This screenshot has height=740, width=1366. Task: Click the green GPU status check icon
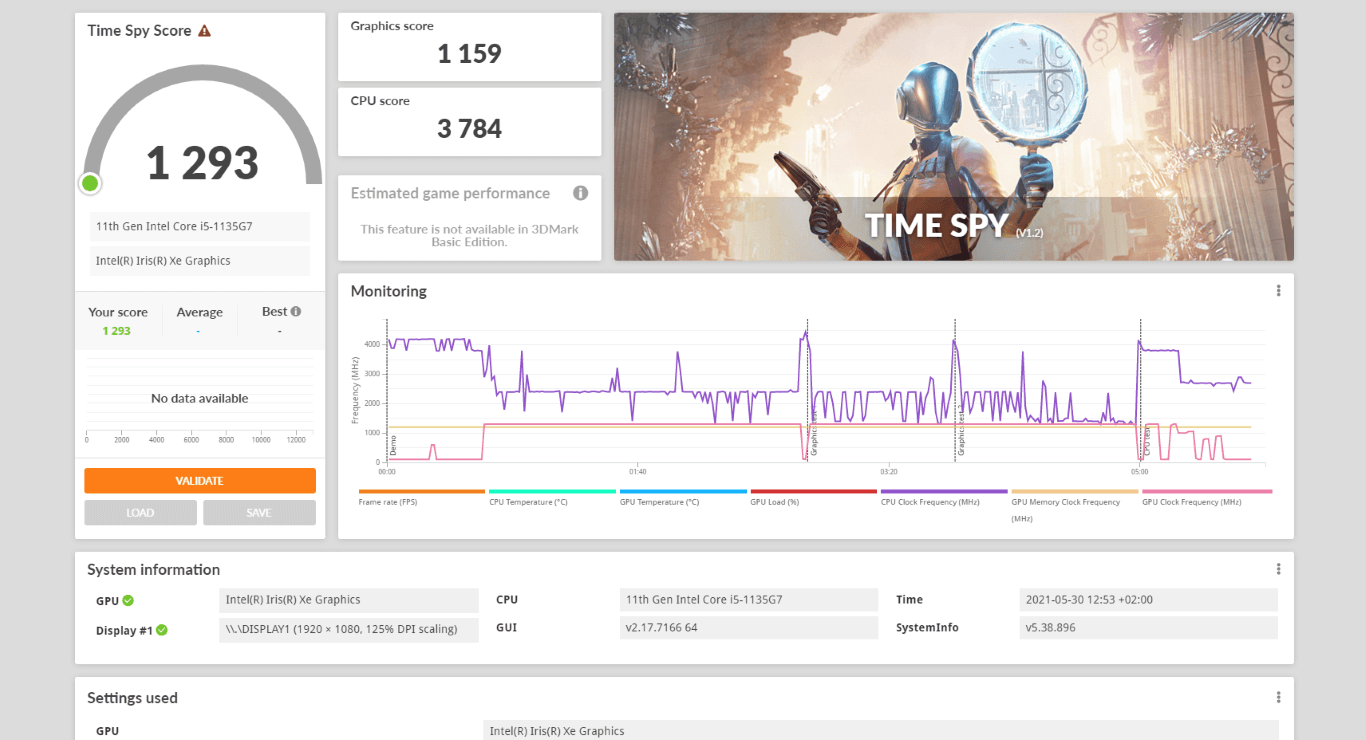[x=128, y=601]
